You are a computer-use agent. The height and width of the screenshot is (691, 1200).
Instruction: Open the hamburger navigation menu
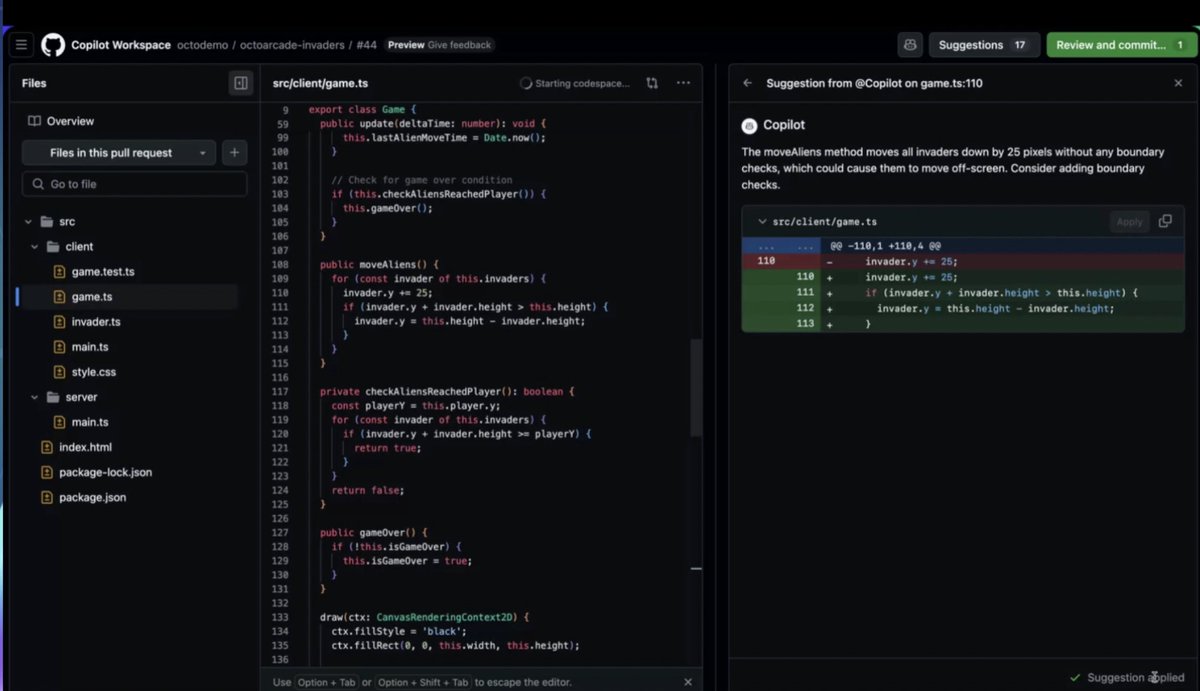click(21, 45)
